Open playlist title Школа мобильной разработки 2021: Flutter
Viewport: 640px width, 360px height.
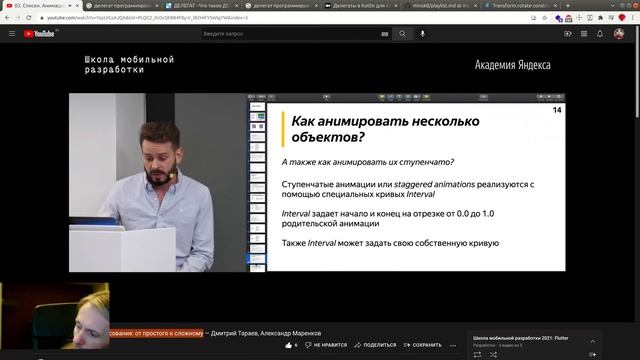[520, 338]
